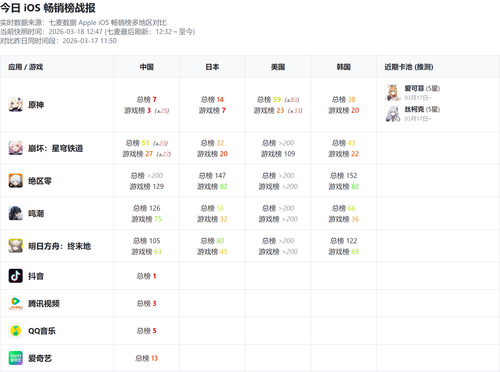Click 鸣潮 Korea 总榜 66 rank

tap(344, 208)
